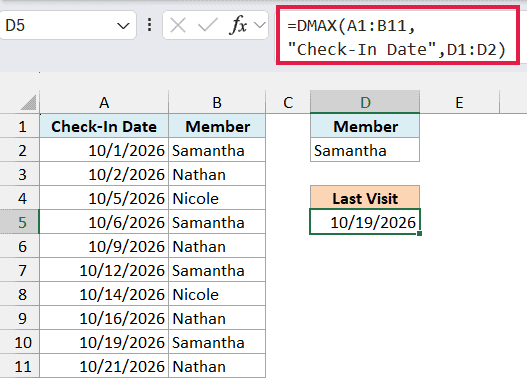527x378 pixels.
Task: Click the Check-In Date header cell
Action: 104,127
